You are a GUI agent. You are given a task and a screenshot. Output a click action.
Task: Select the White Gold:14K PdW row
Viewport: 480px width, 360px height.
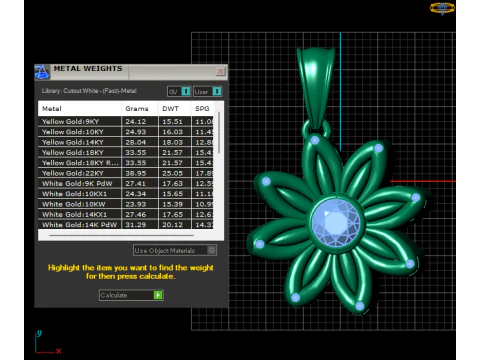pos(126,224)
